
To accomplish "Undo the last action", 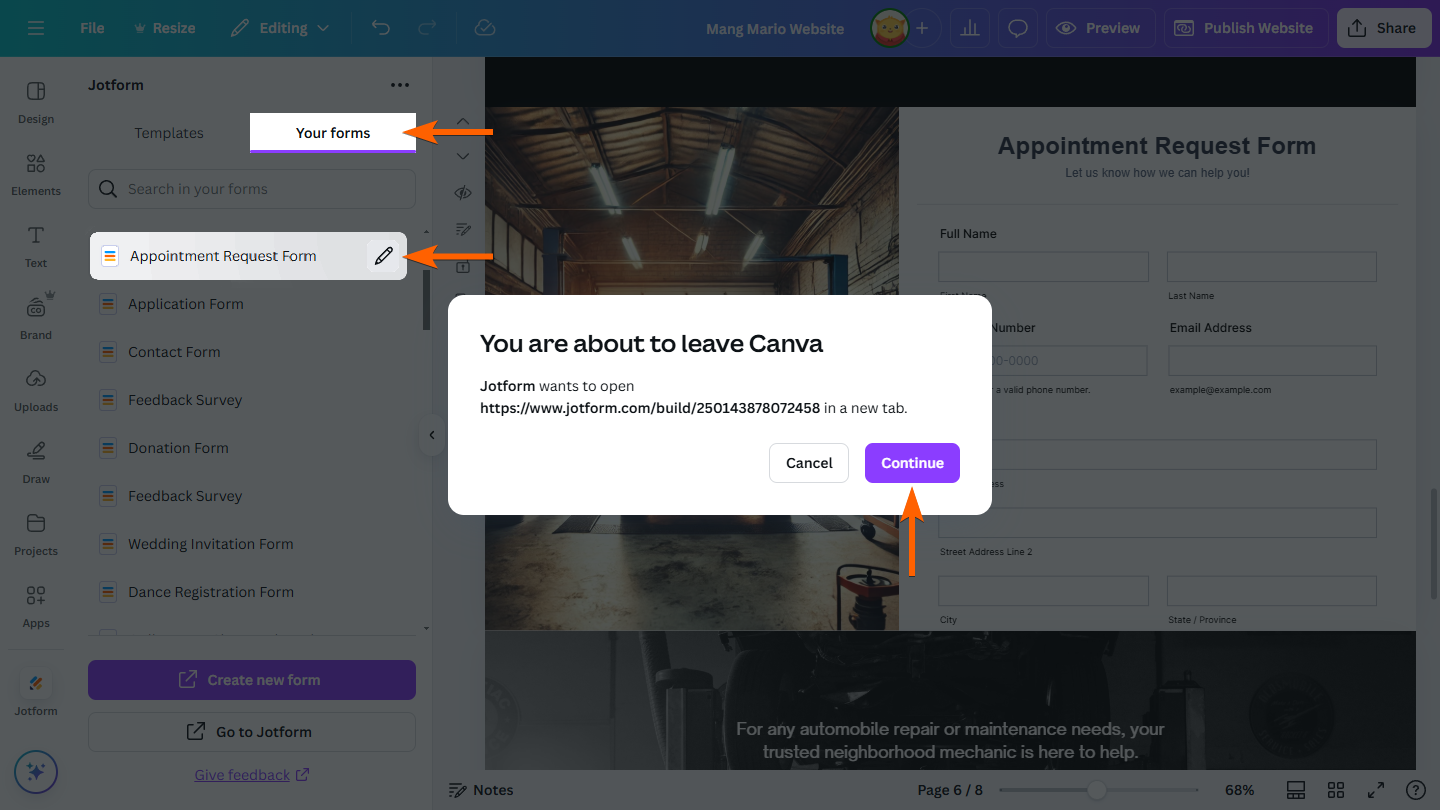I will click(381, 28).
